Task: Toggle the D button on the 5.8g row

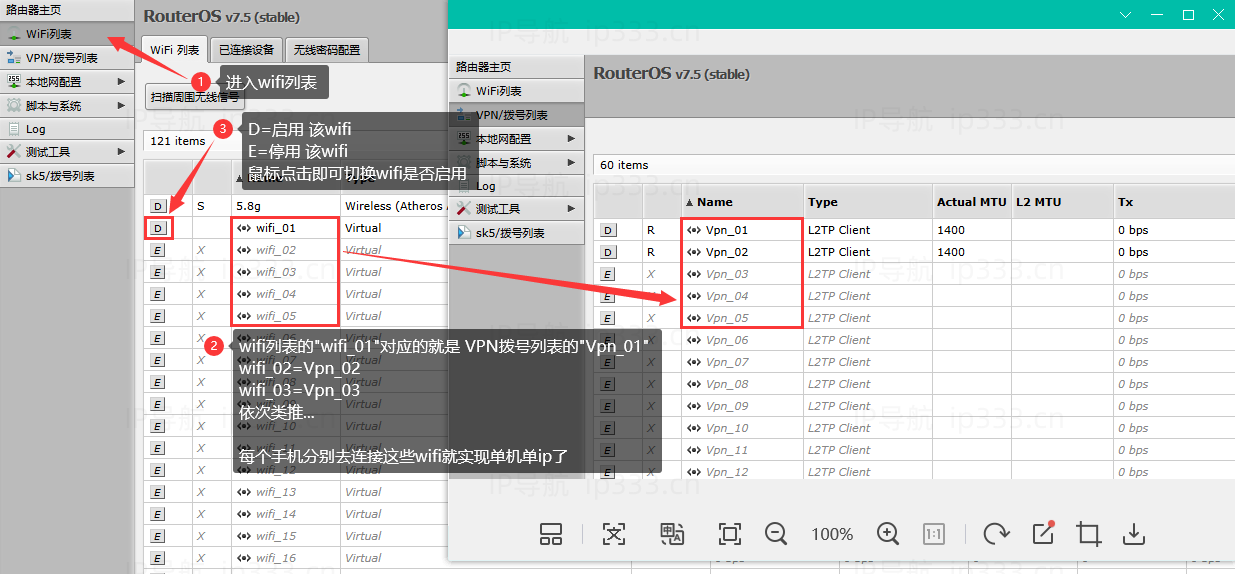Action: (158, 206)
